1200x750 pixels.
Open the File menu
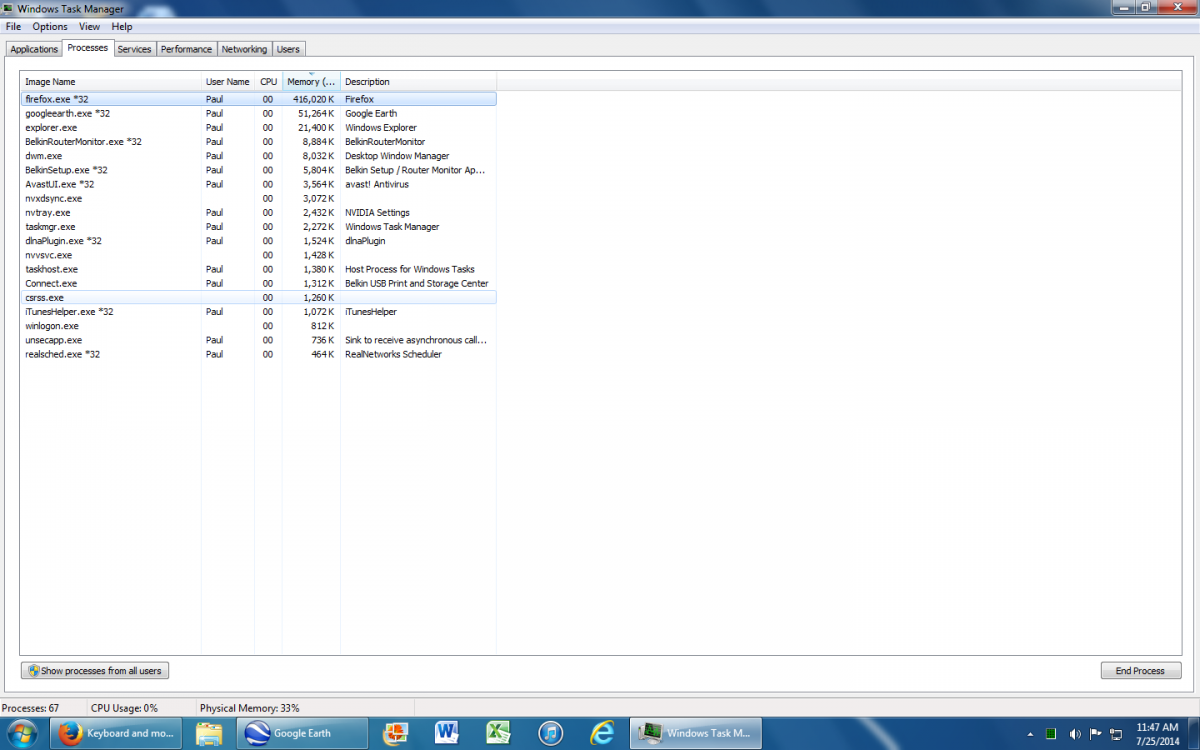14,27
